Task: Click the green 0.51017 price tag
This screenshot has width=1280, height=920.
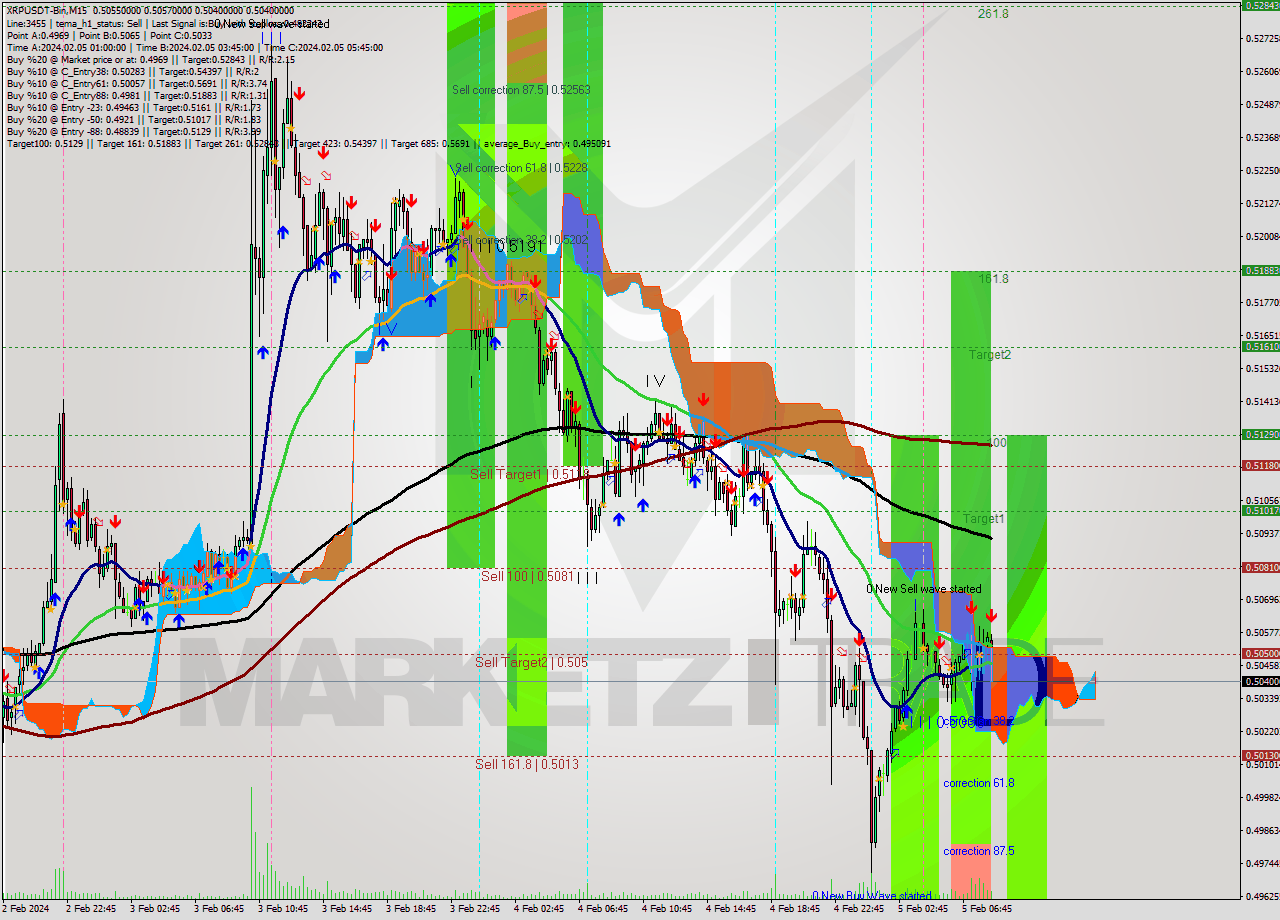Action: (x=1260, y=510)
